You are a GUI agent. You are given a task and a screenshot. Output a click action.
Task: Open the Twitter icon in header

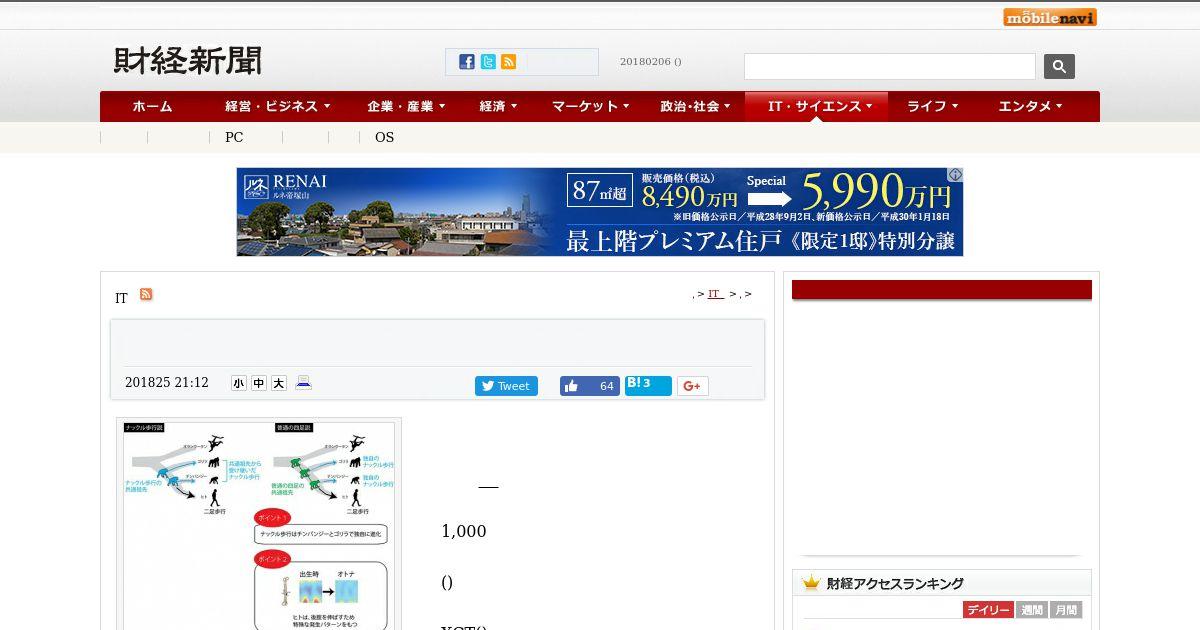click(488, 62)
